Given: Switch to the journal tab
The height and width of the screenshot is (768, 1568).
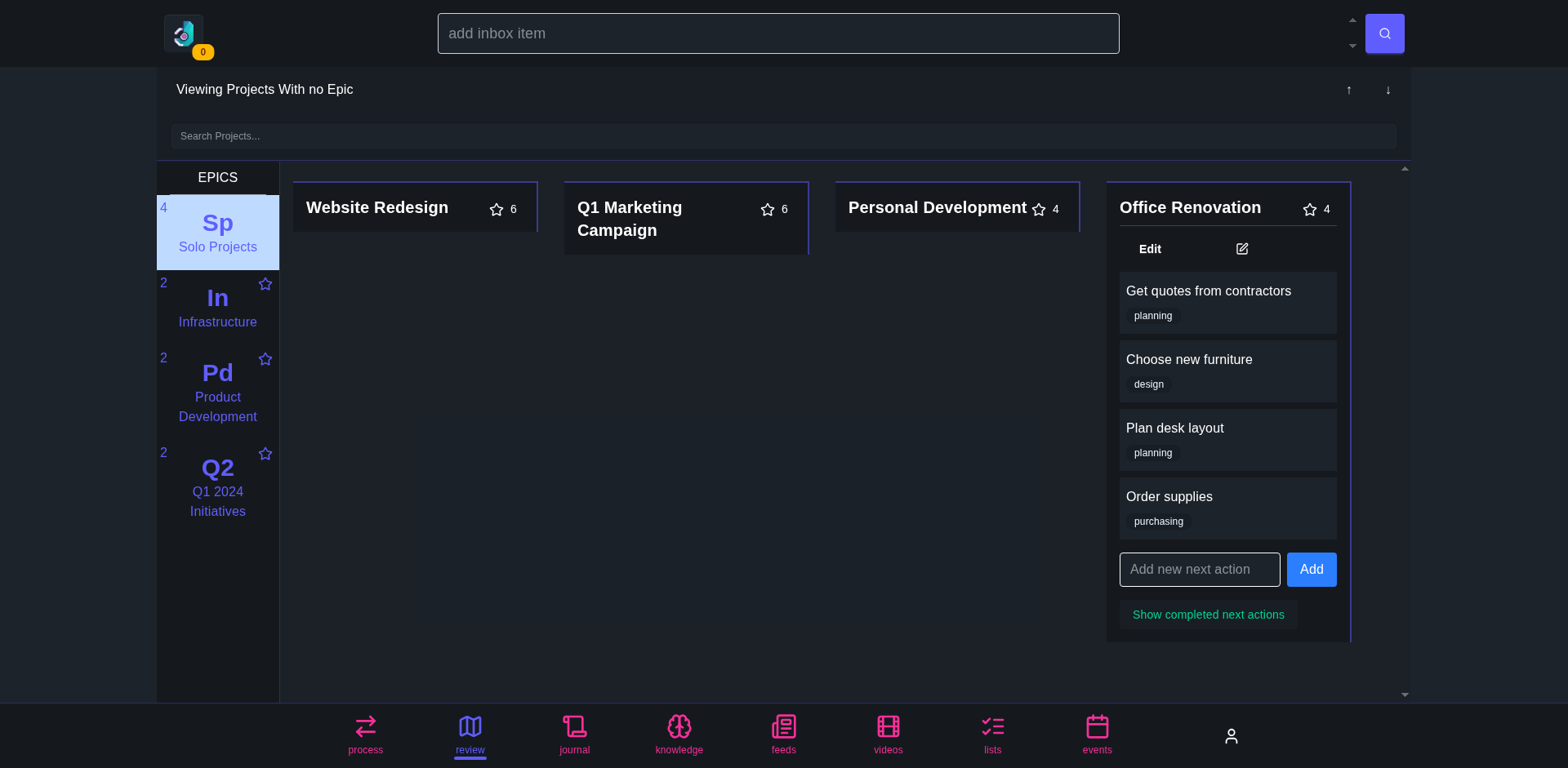Looking at the screenshot, I should click(x=574, y=735).
